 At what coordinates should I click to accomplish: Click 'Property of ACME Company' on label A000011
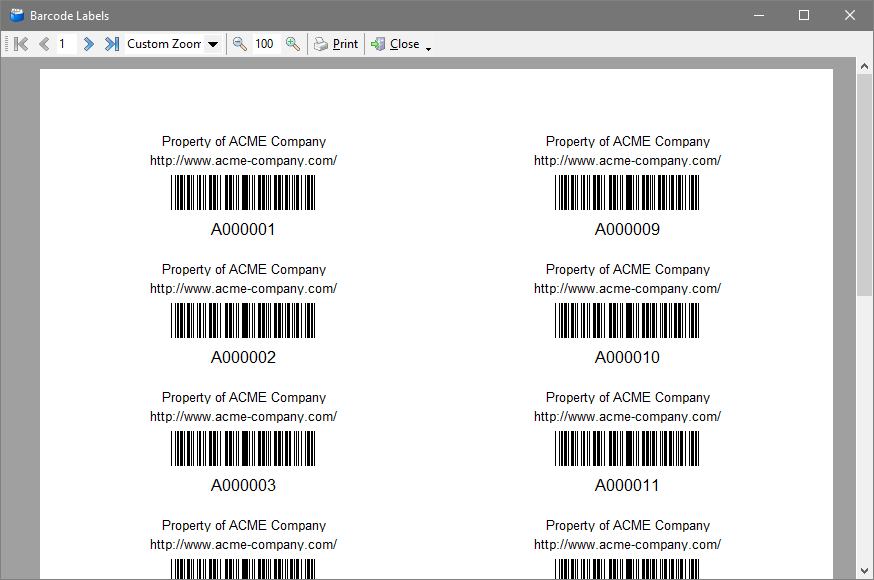click(x=628, y=398)
